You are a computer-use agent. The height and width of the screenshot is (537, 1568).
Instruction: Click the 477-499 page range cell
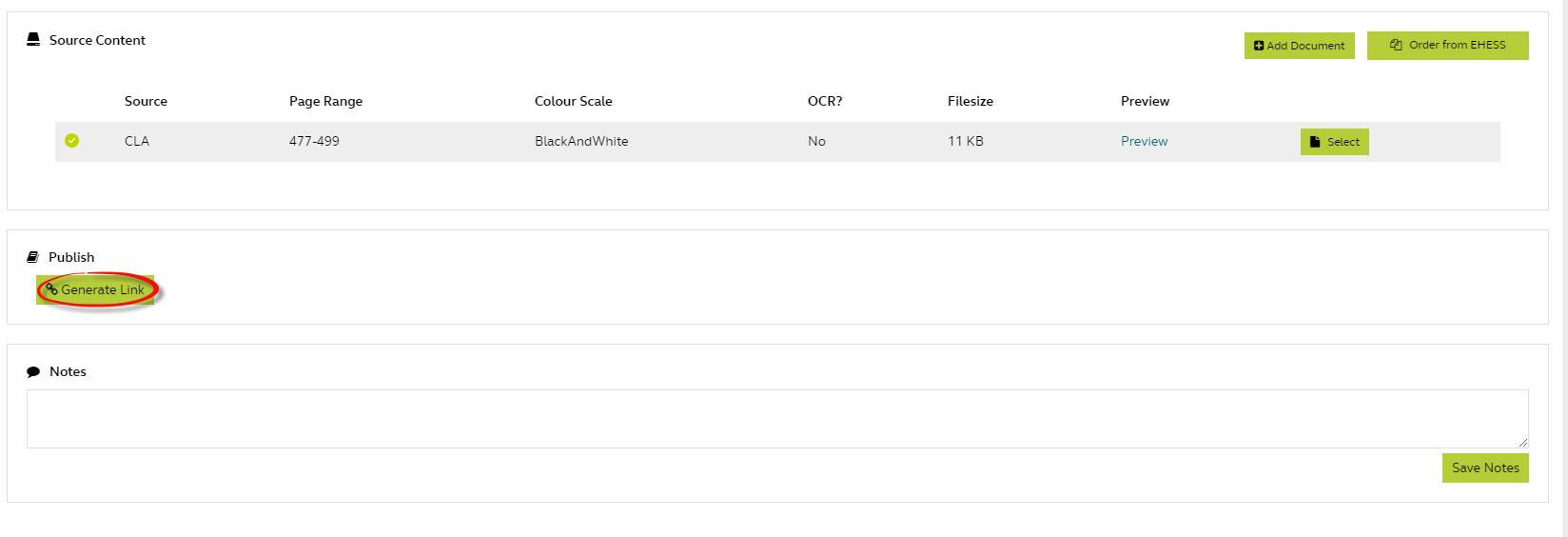314,141
